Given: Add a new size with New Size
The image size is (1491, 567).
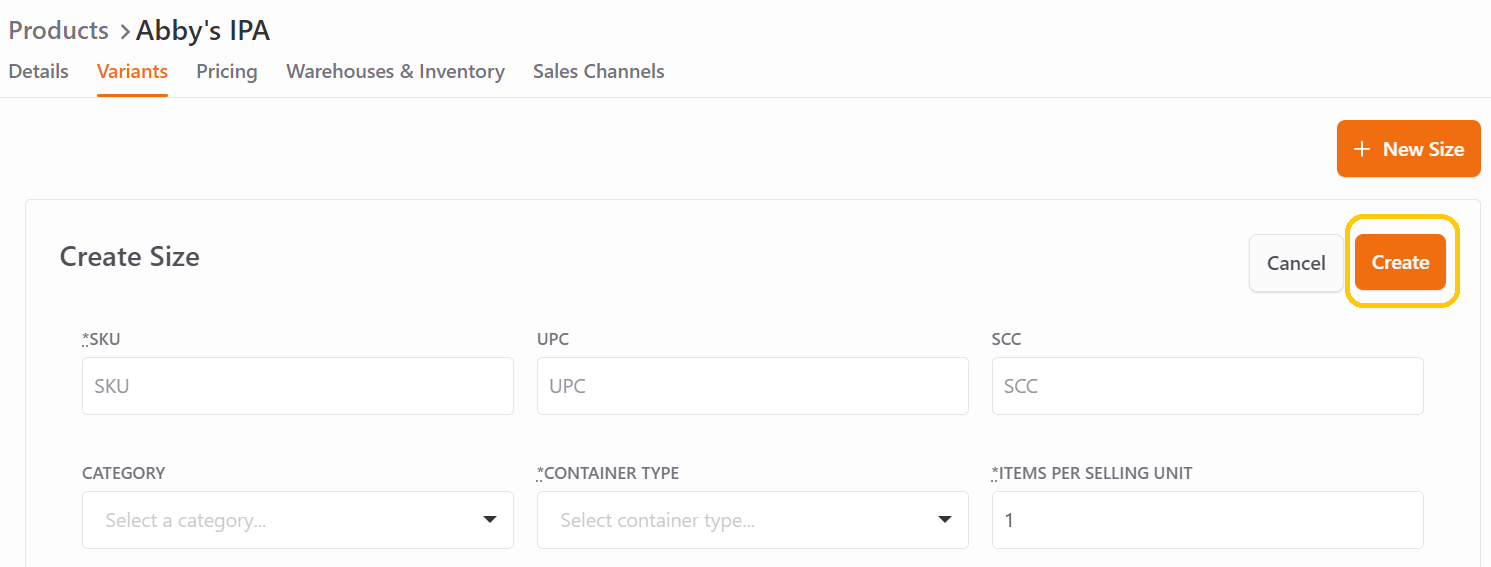Looking at the screenshot, I should coord(1408,149).
